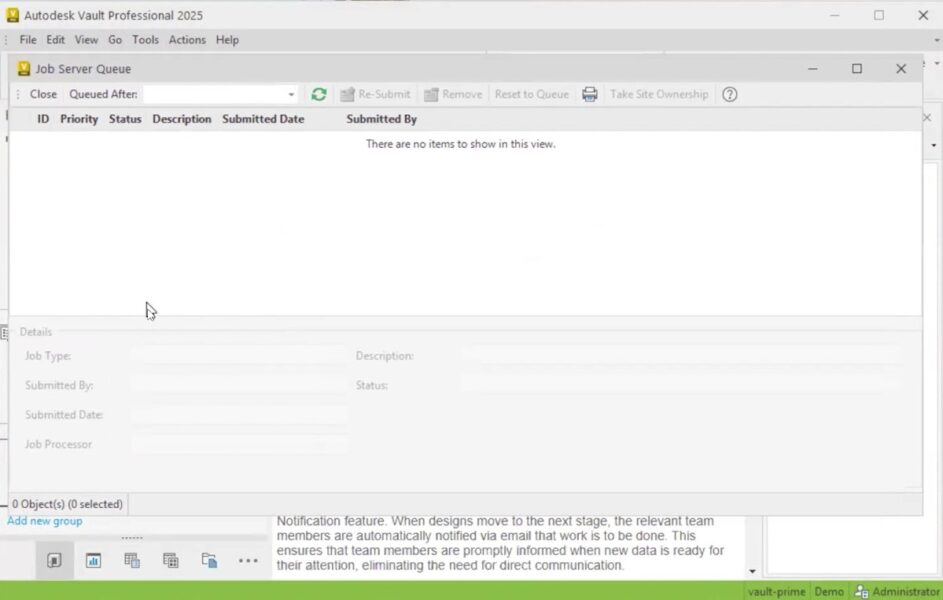Click the ellipsis to show more navigation options
The width and height of the screenshot is (943, 600).
[248, 561]
